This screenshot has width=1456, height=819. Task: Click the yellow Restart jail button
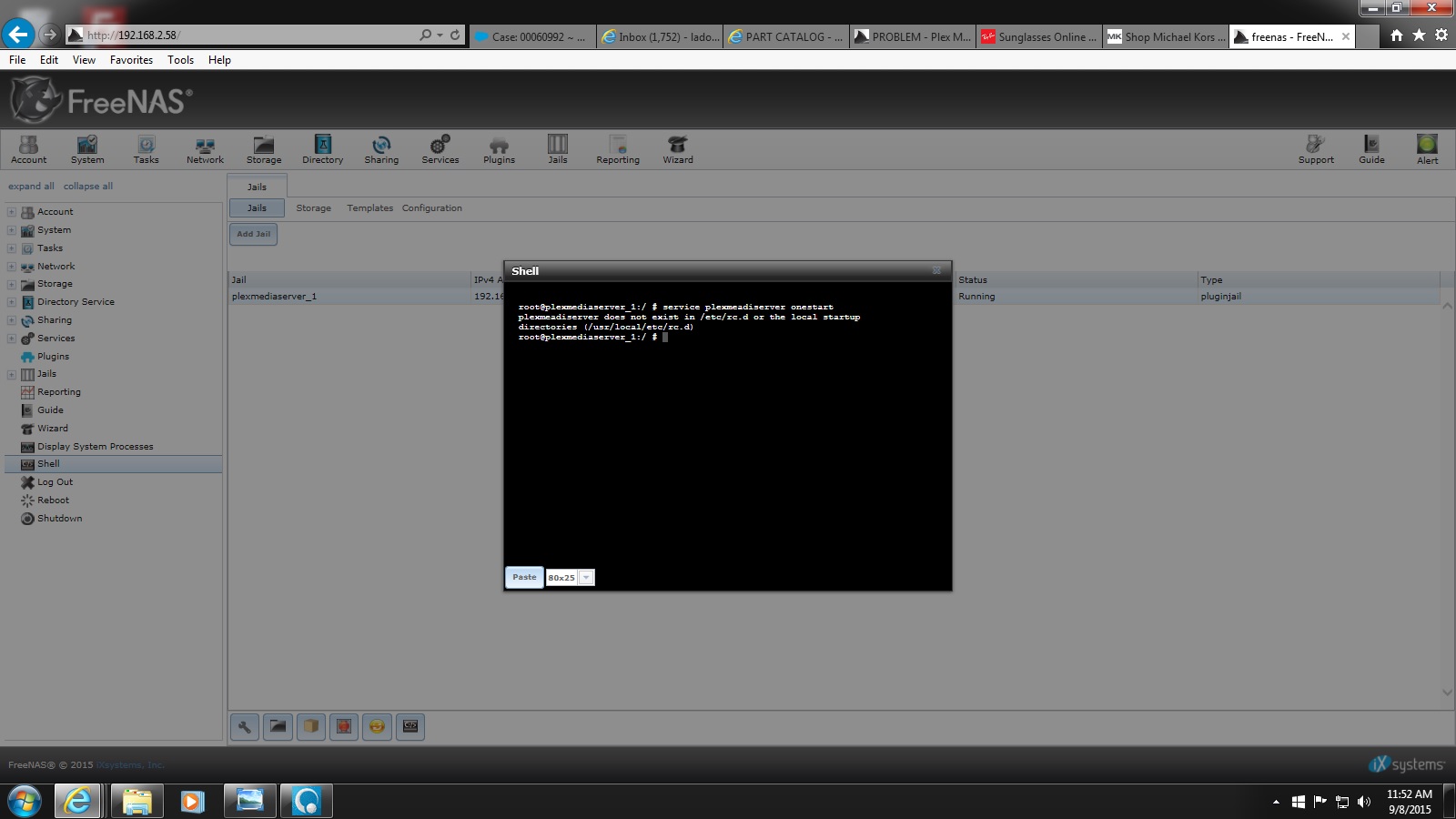click(x=377, y=726)
